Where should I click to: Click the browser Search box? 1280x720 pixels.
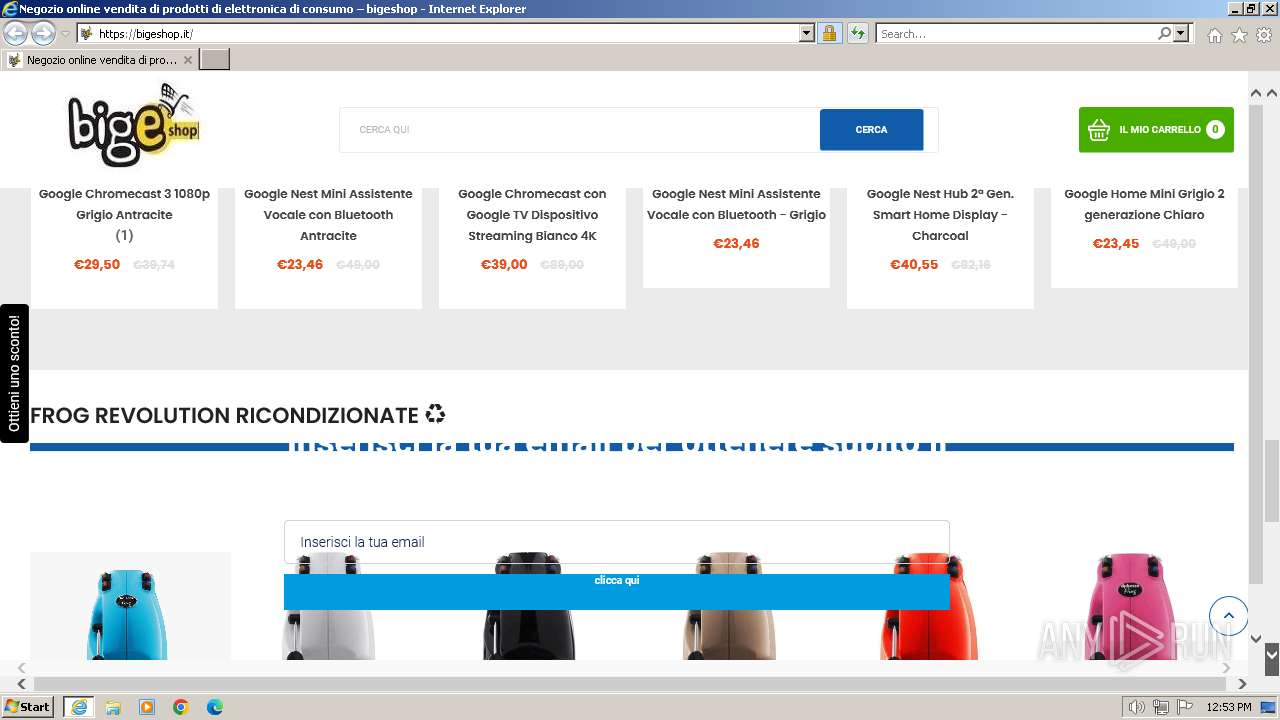pos(1015,33)
